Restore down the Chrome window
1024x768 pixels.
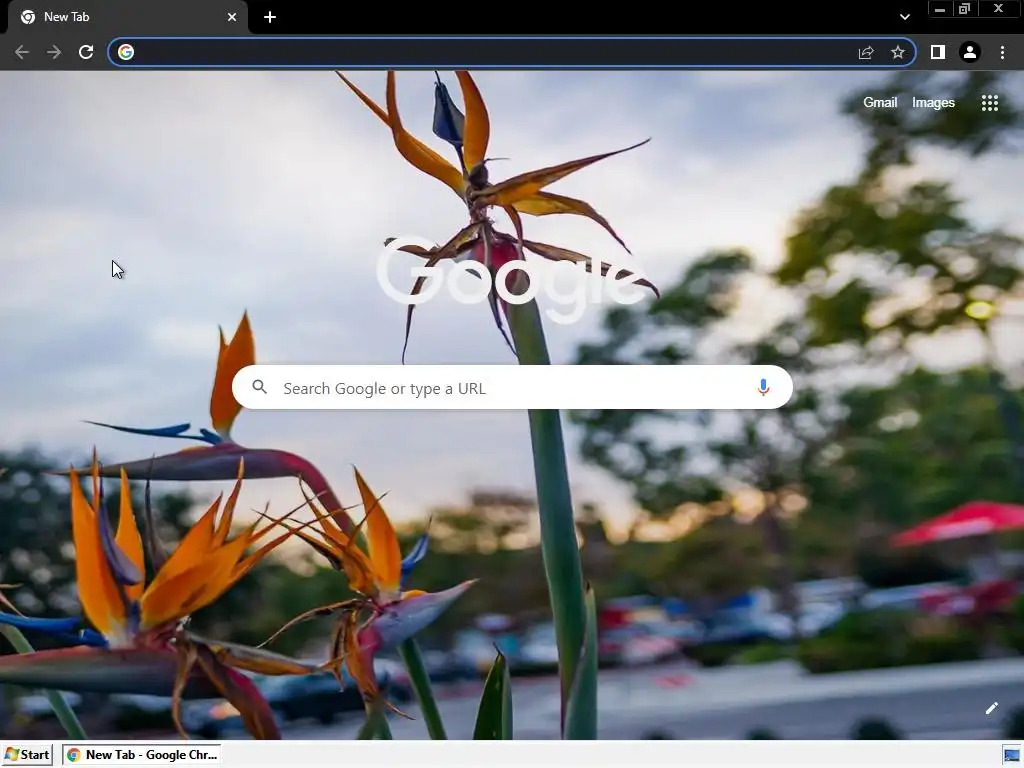[x=965, y=9]
